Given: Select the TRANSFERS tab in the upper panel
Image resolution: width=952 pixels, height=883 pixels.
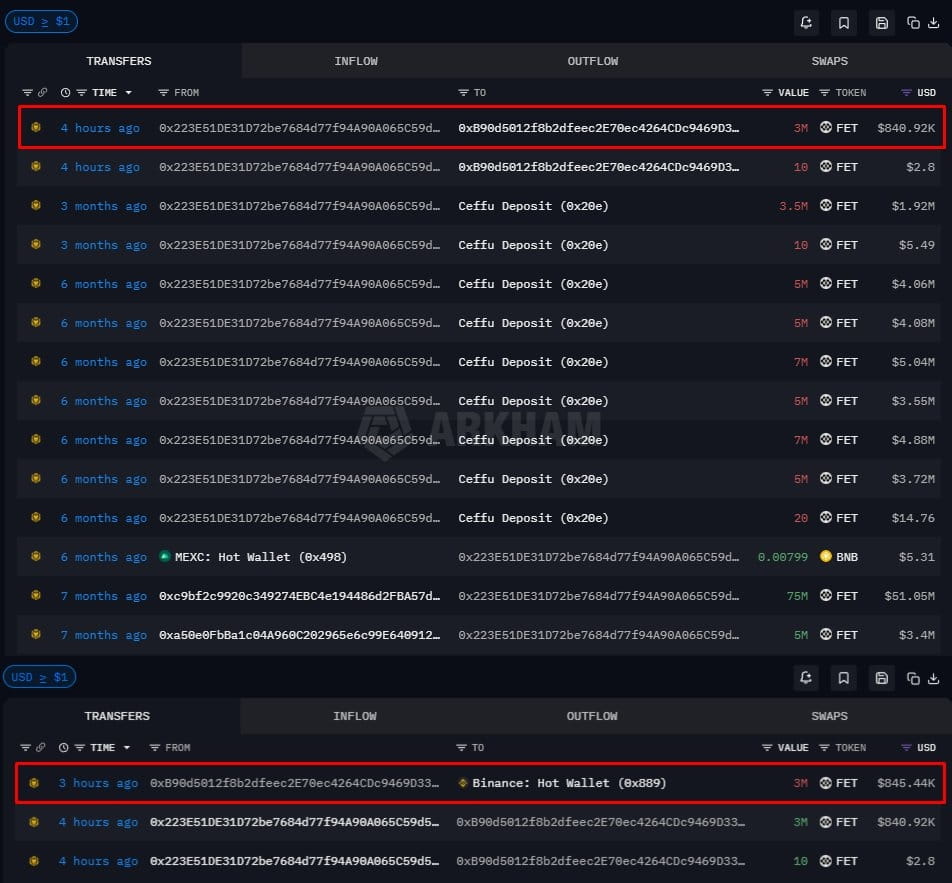Looking at the screenshot, I should point(119,61).
